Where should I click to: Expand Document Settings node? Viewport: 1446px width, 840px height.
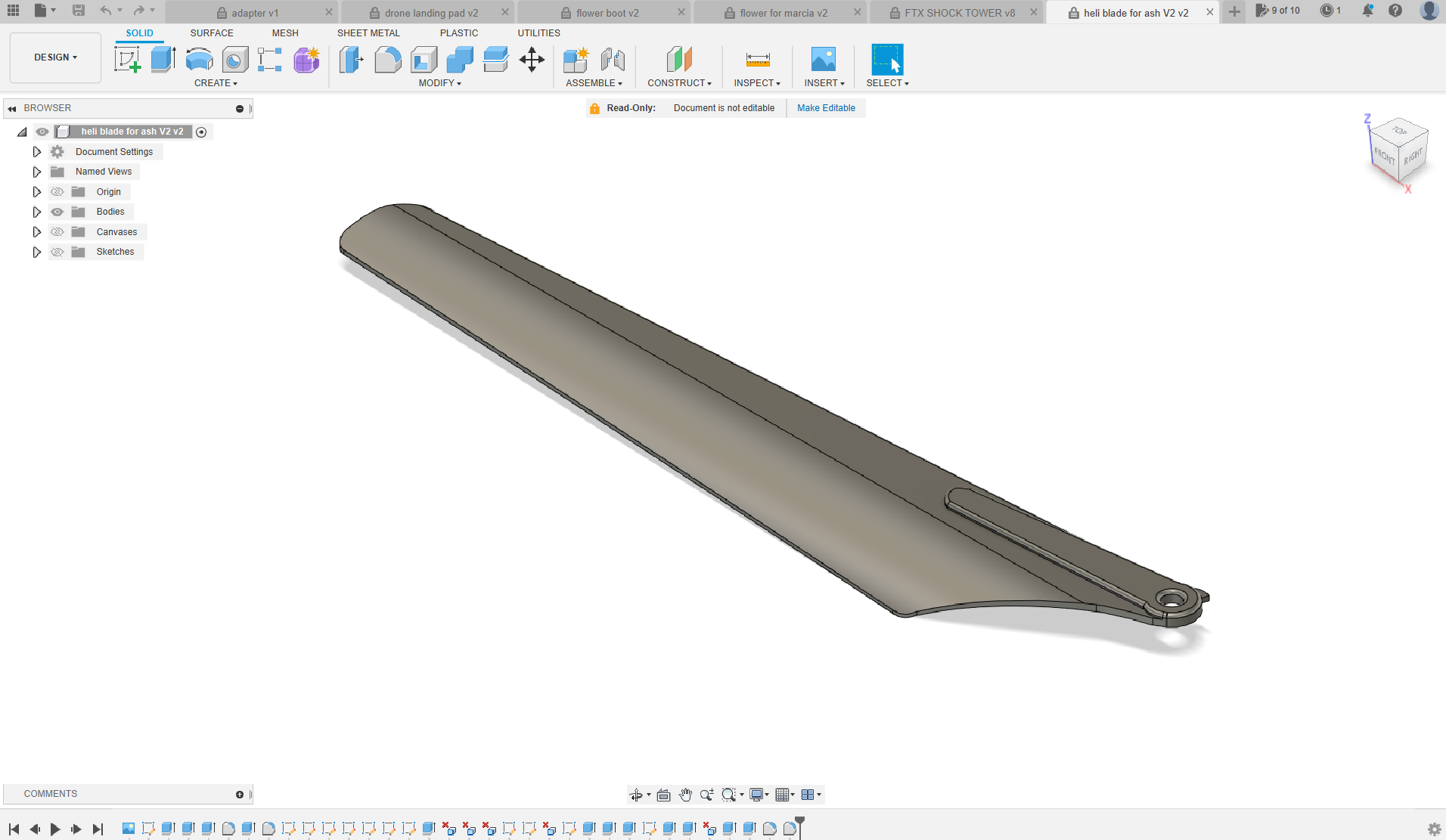[36, 152]
